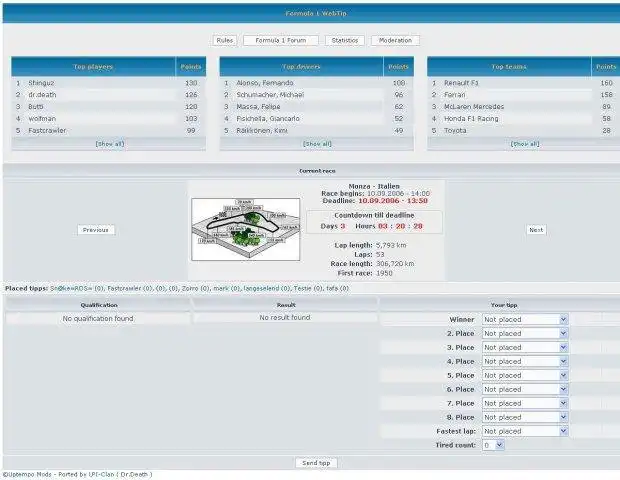Click player Botti in Top players
Screen dimensions: 620x480
36,107
